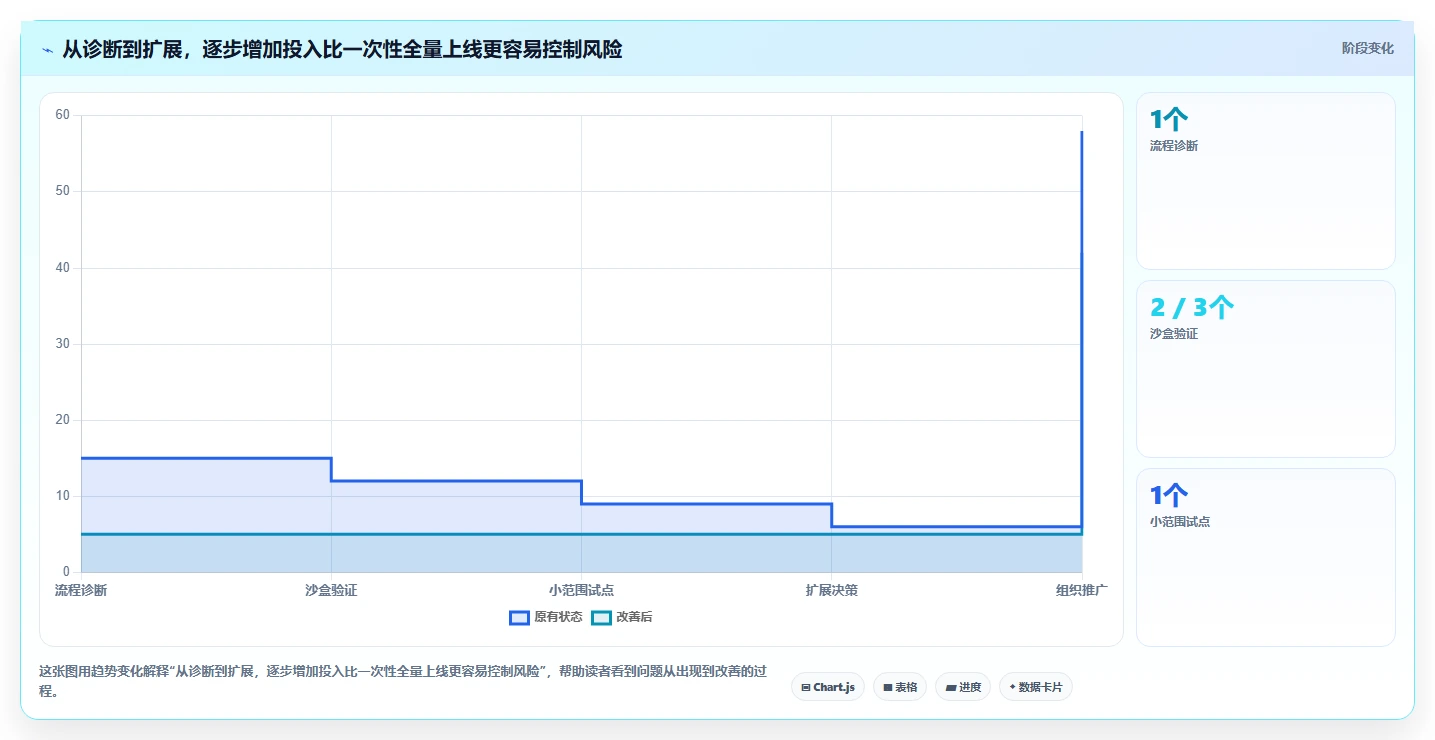Click the 沙盒验证 x-axis label
1435x740 pixels.
(331, 590)
